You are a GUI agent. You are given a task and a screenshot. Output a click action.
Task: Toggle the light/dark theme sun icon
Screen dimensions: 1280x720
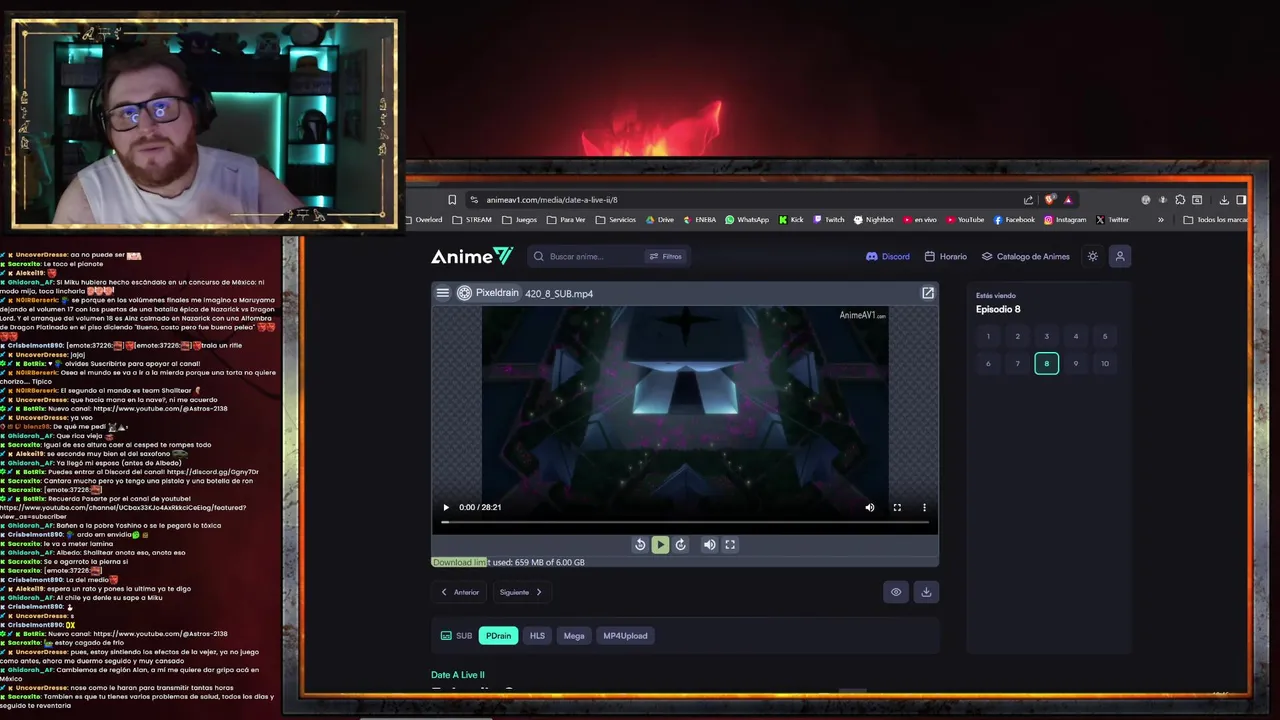[1093, 256]
